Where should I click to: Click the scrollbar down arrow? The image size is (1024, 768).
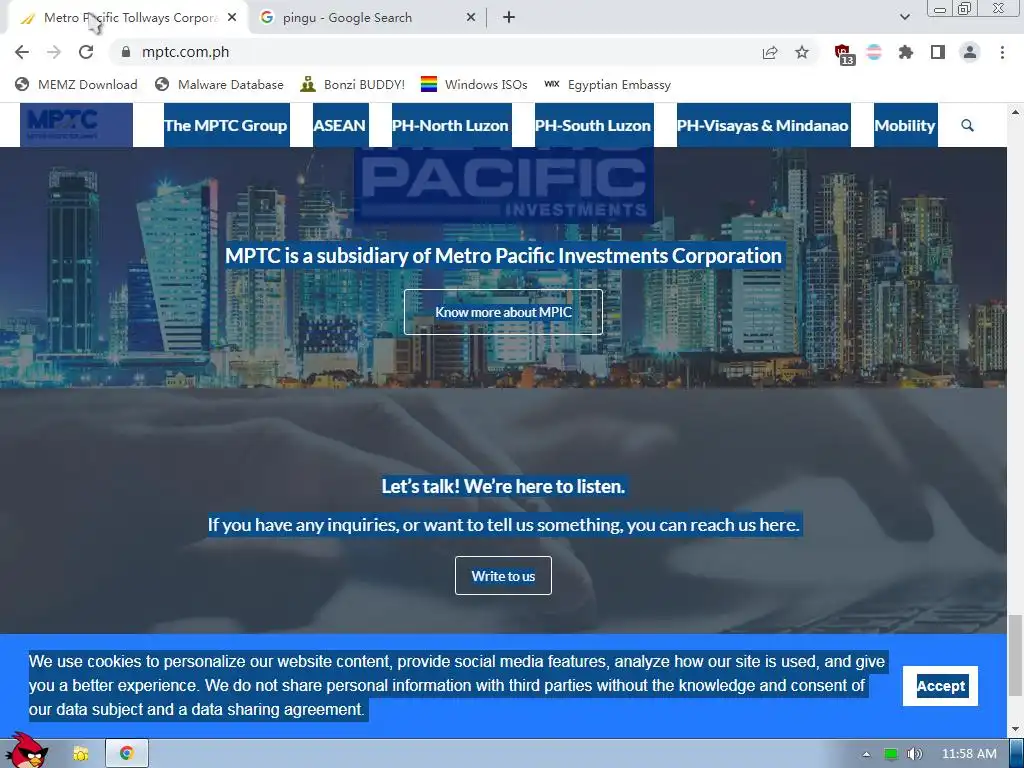click(x=1016, y=729)
